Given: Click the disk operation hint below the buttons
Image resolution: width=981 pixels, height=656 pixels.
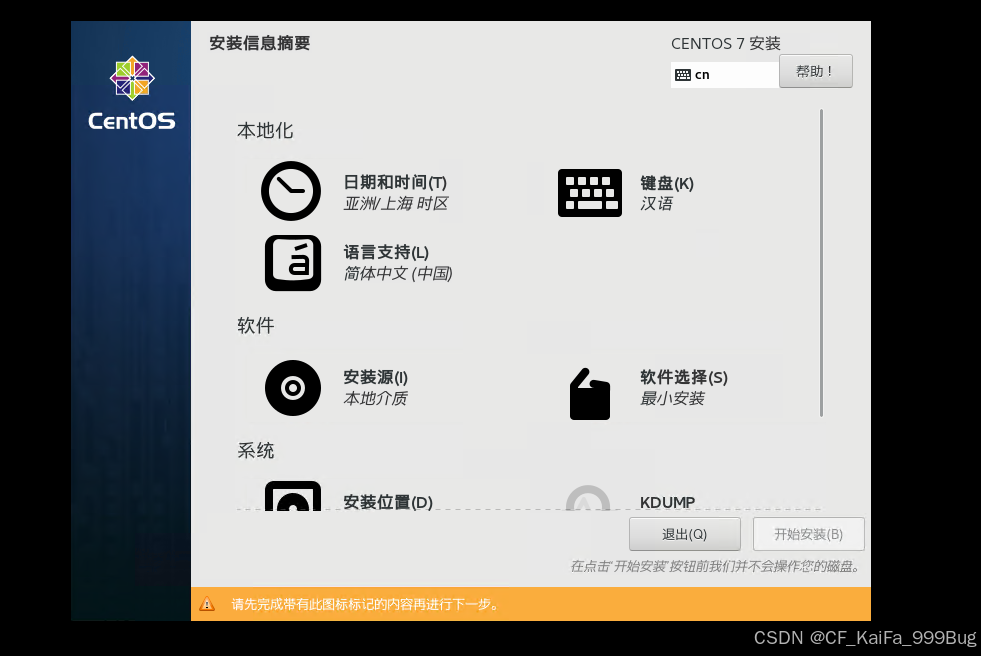Looking at the screenshot, I should click(x=716, y=567).
